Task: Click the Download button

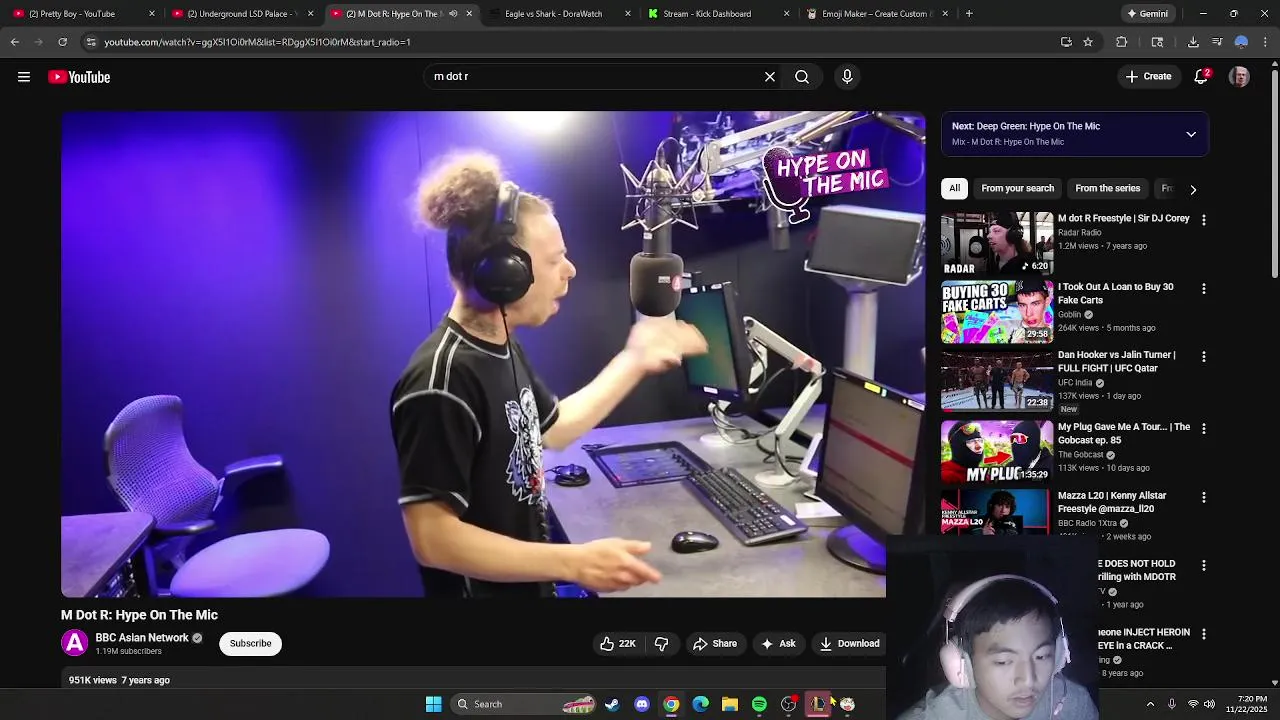Action: tap(849, 644)
